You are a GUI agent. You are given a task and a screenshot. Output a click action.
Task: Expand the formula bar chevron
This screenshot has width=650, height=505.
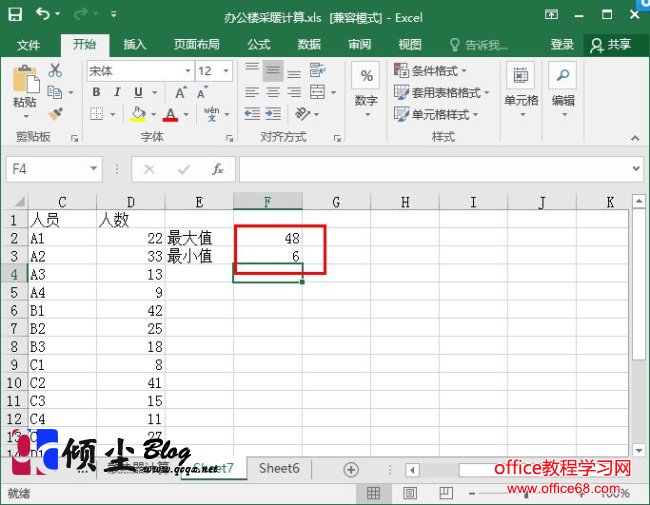[x=636, y=169]
